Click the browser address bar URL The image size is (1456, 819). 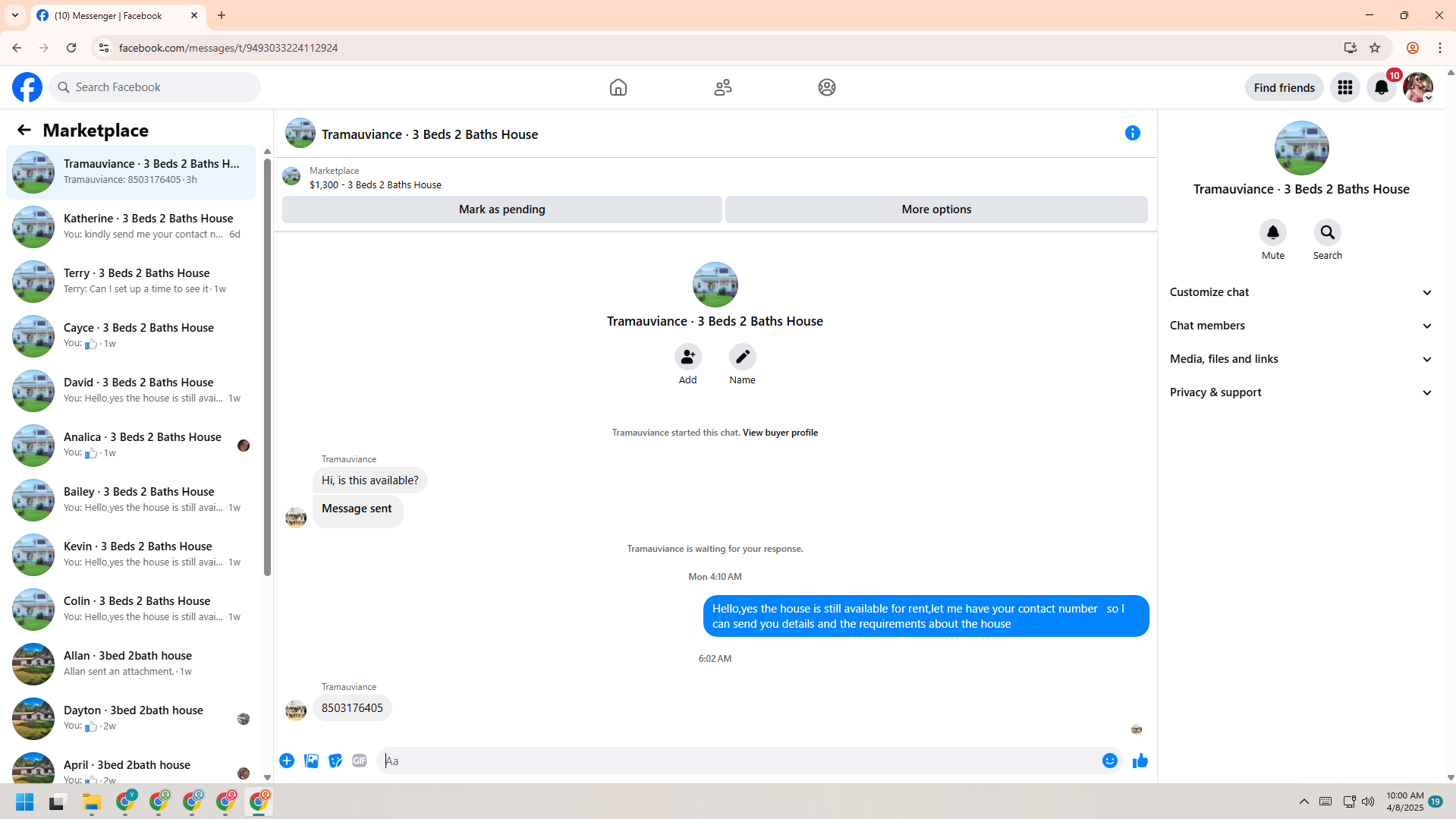[228, 48]
